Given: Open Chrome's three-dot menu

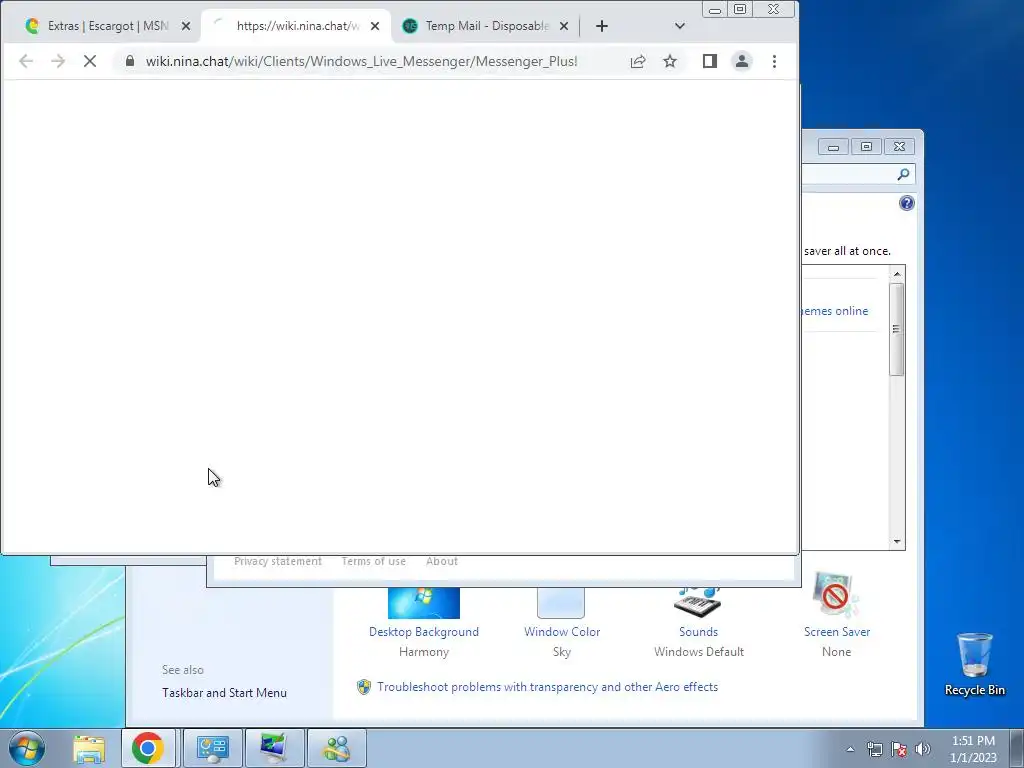Looking at the screenshot, I should 775,61.
